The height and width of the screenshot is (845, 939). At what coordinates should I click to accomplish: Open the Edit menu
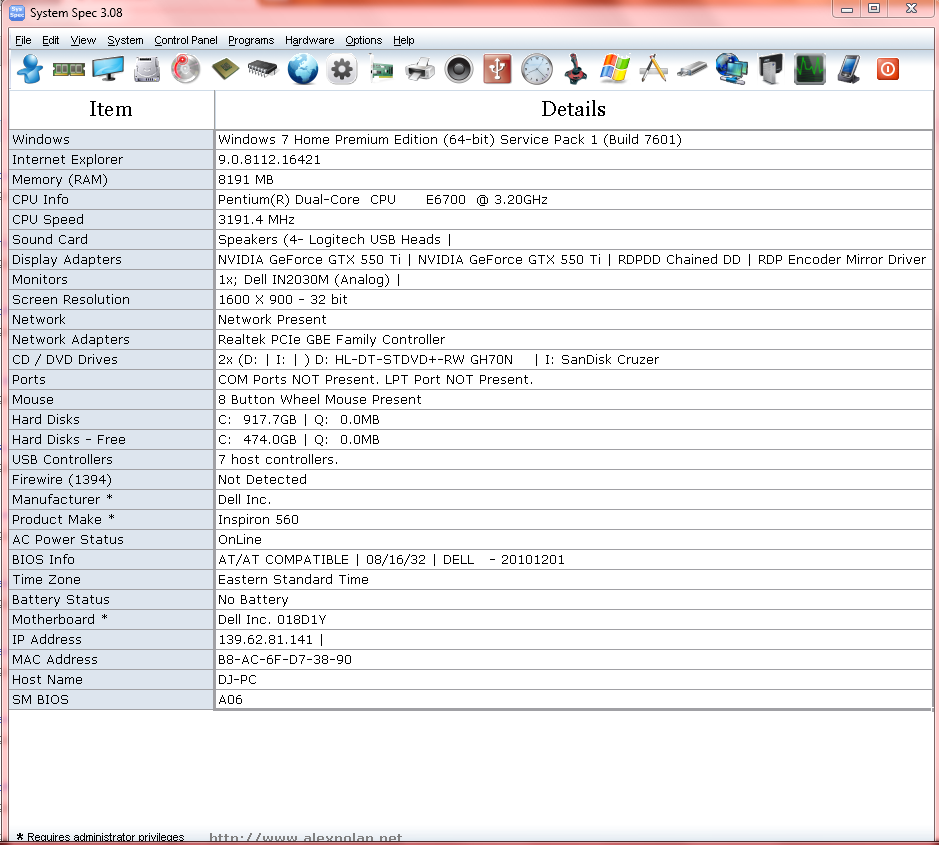[50, 40]
